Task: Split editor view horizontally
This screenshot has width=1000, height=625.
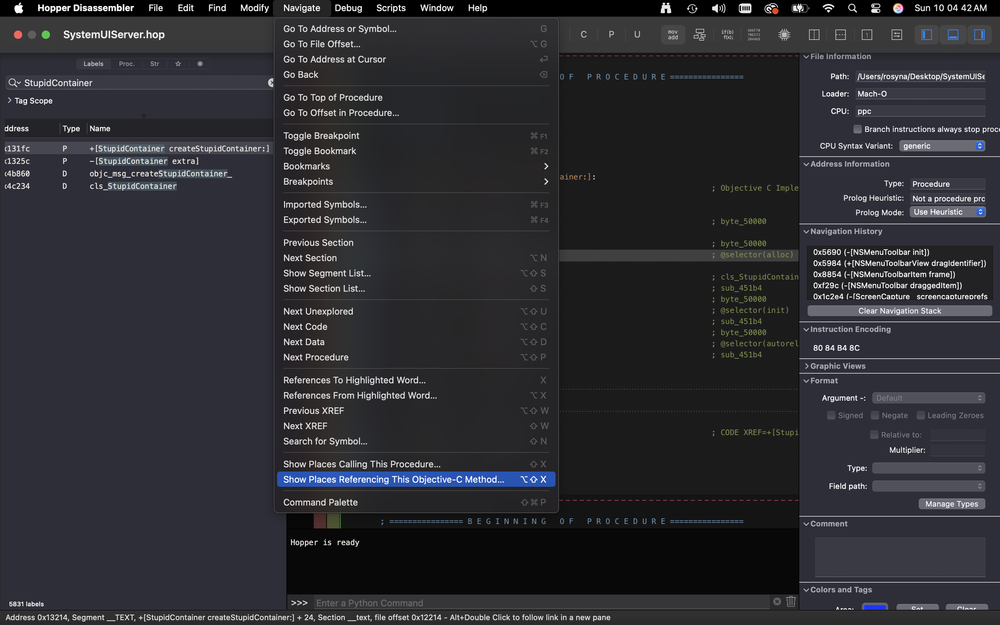Action: click(x=841, y=34)
